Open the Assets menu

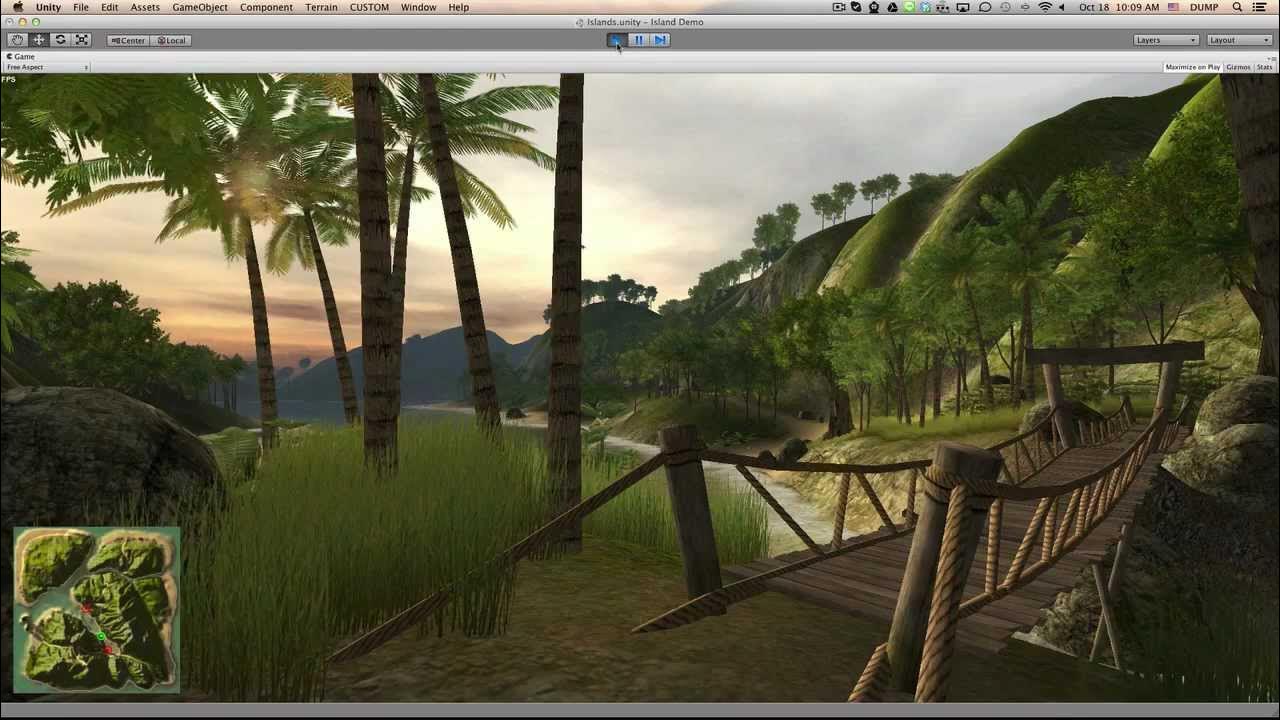coord(145,7)
